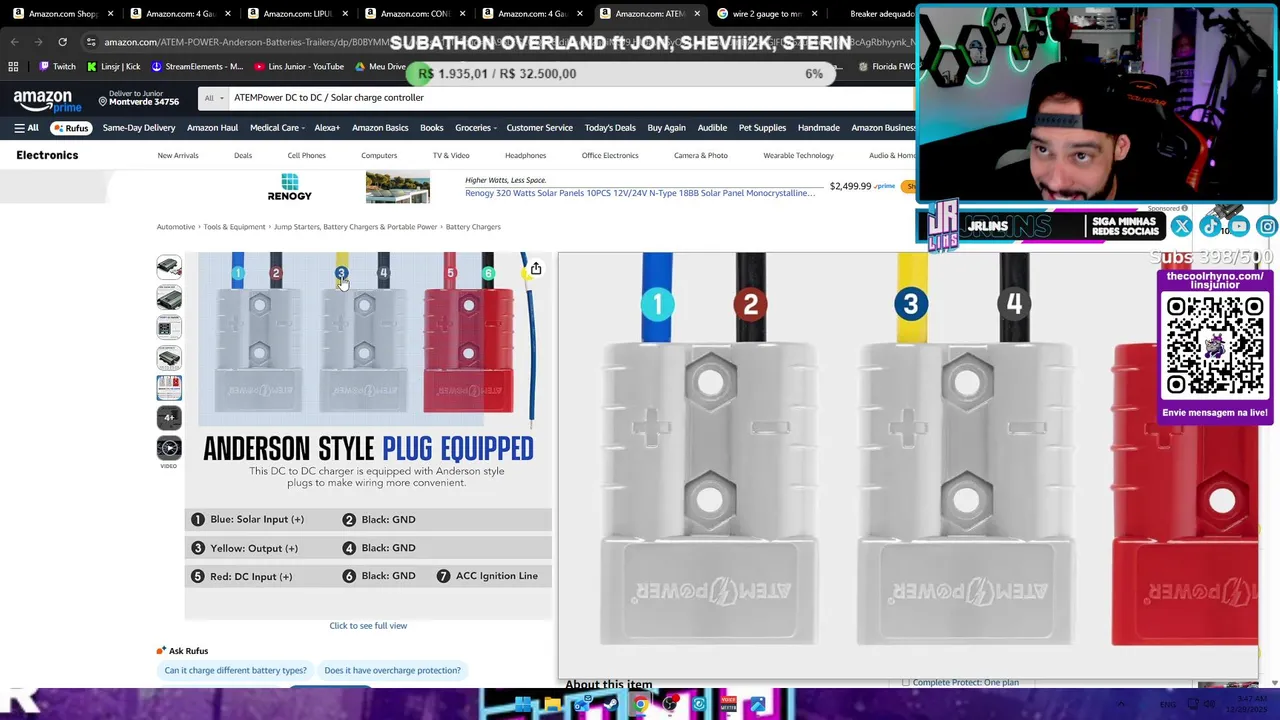This screenshot has width=1280, height=720.
Task: Ask Rufus: Can it charge different battery types?
Action: click(x=235, y=671)
